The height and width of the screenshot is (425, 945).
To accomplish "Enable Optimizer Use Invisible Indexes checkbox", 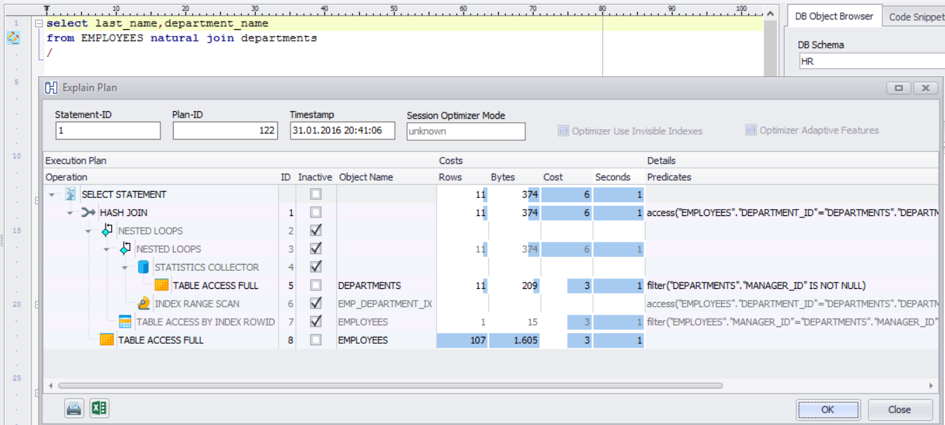I will click(563, 131).
